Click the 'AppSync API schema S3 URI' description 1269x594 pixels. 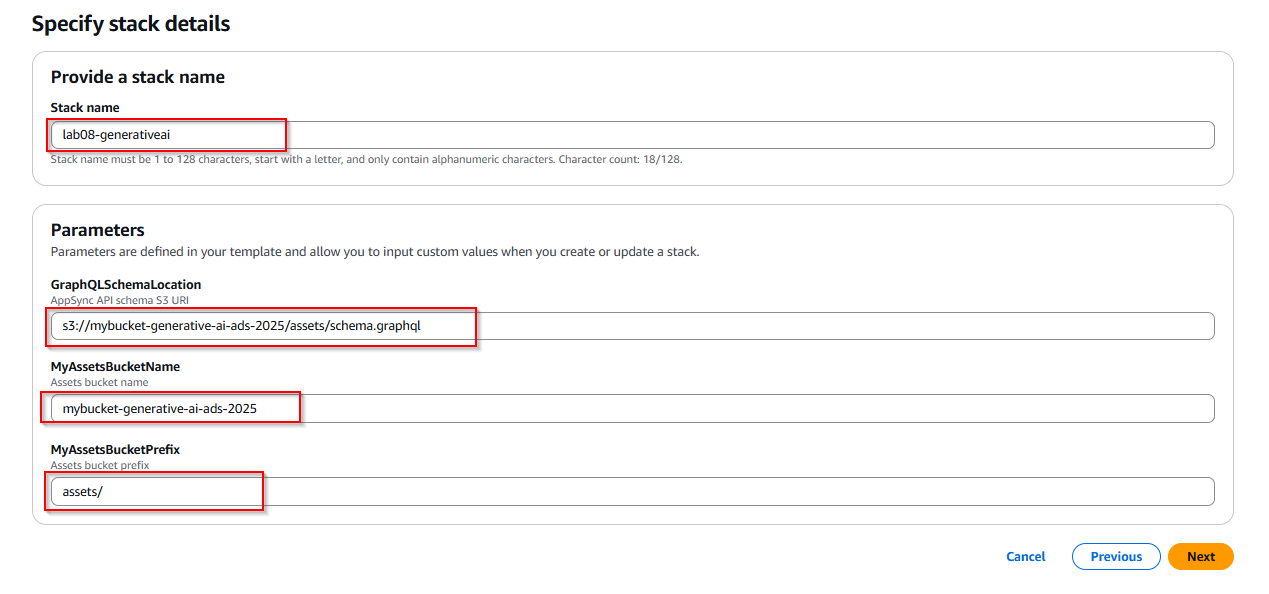click(118, 300)
